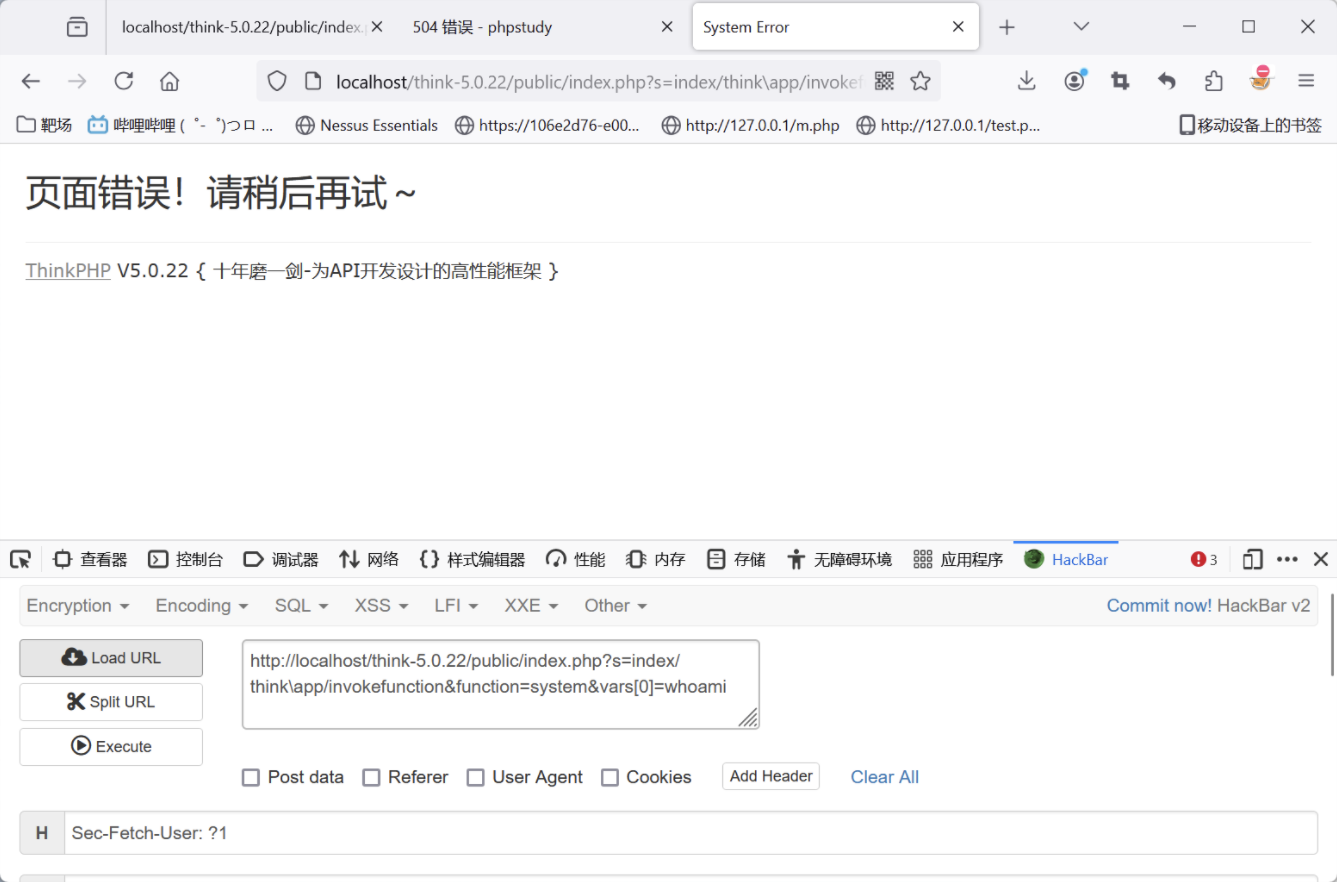
Task: Open the http://127.0.0.1/m.php bookmark
Action: coord(750,125)
